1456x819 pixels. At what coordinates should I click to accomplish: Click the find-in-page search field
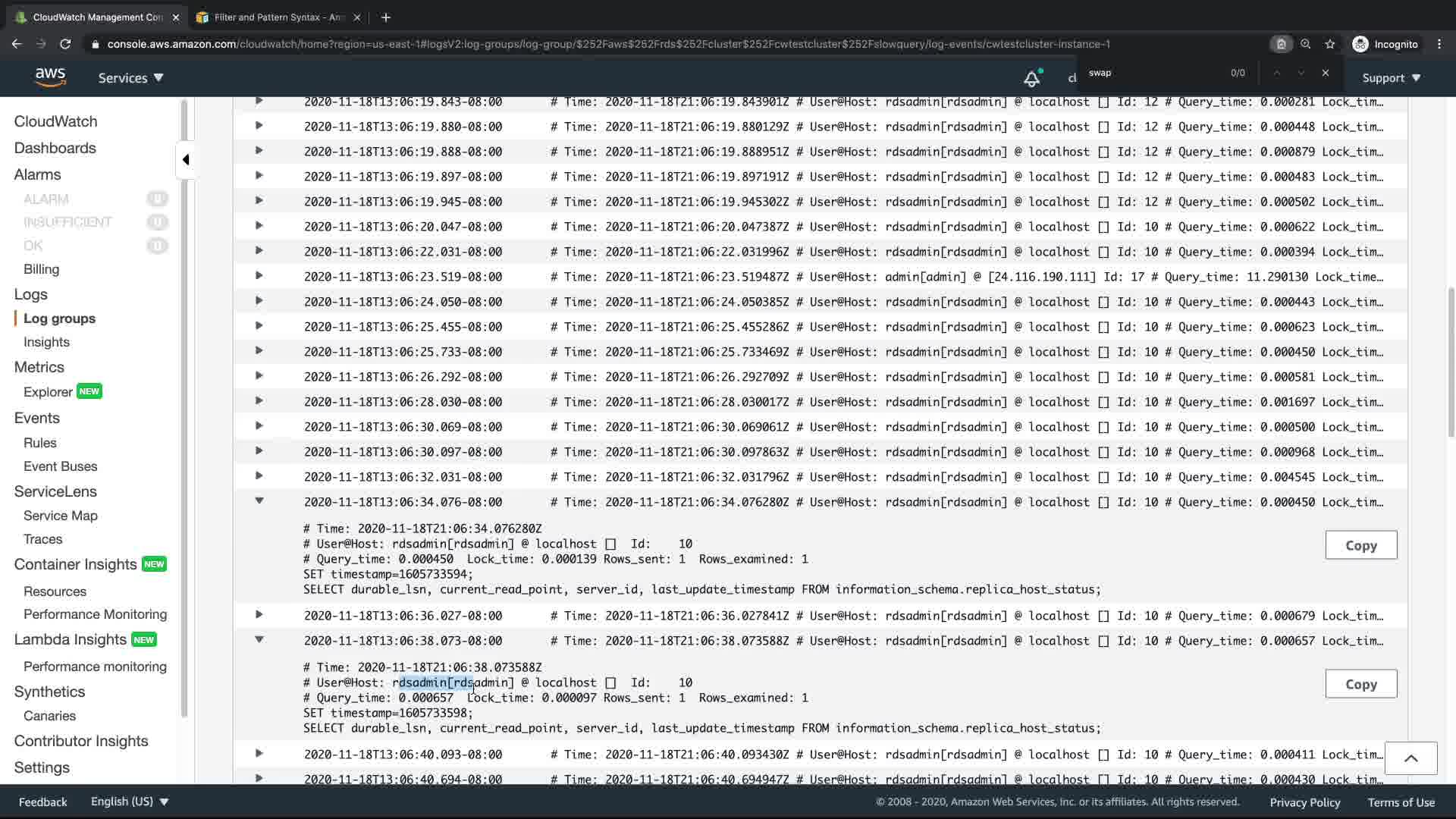pyautogui.click(x=1153, y=73)
